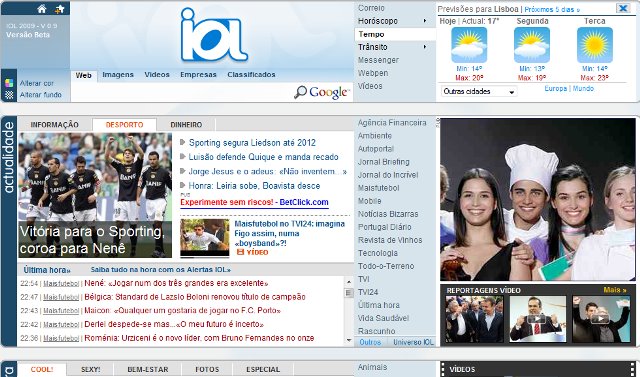This screenshot has height=377, width=640.
Task: Click scroll down arrow of Última hora list
Action: tap(349, 340)
